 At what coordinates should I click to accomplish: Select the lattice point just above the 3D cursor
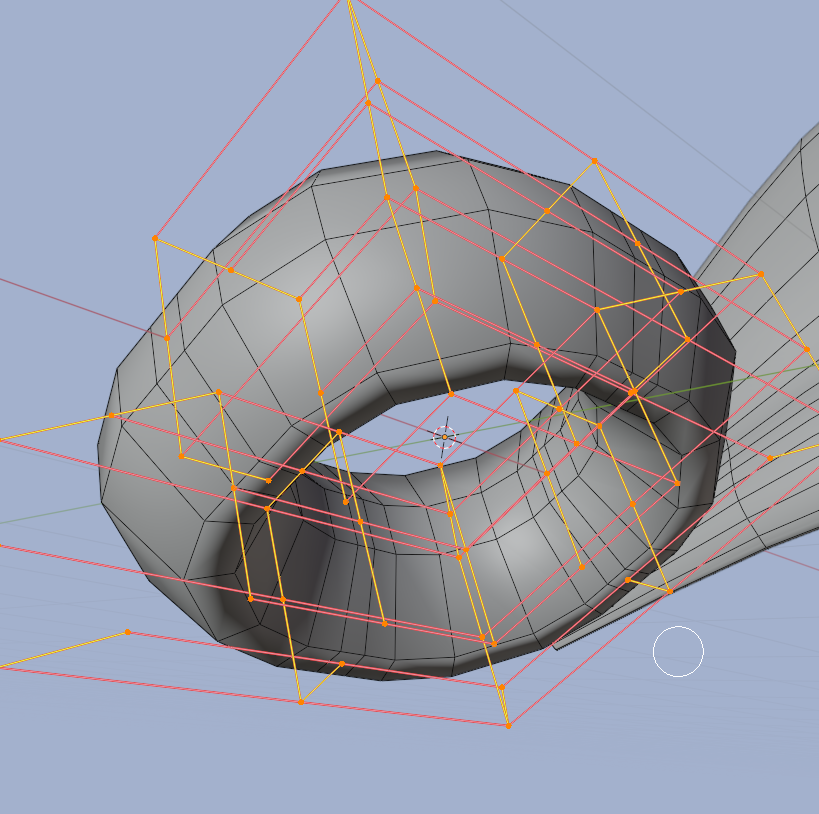[451, 394]
